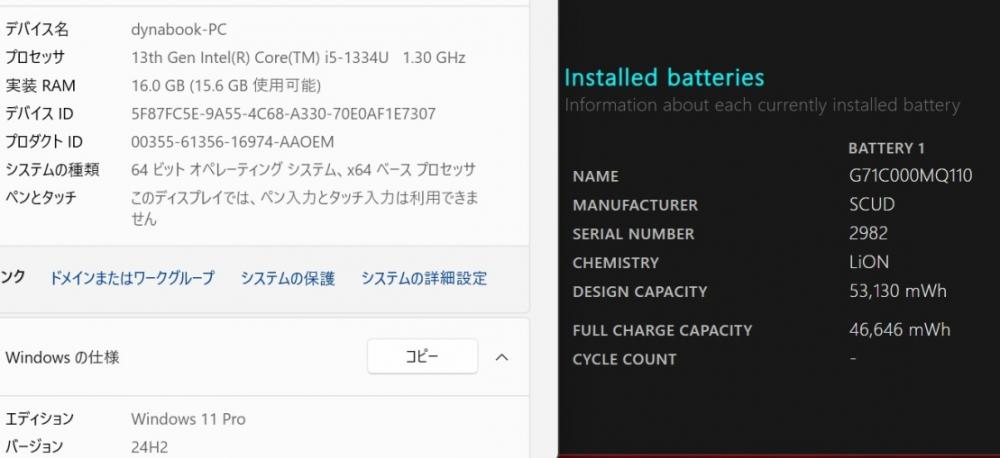Open システムの保護 link
The width and height of the screenshot is (1000, 458).
[x=288, y=278]
